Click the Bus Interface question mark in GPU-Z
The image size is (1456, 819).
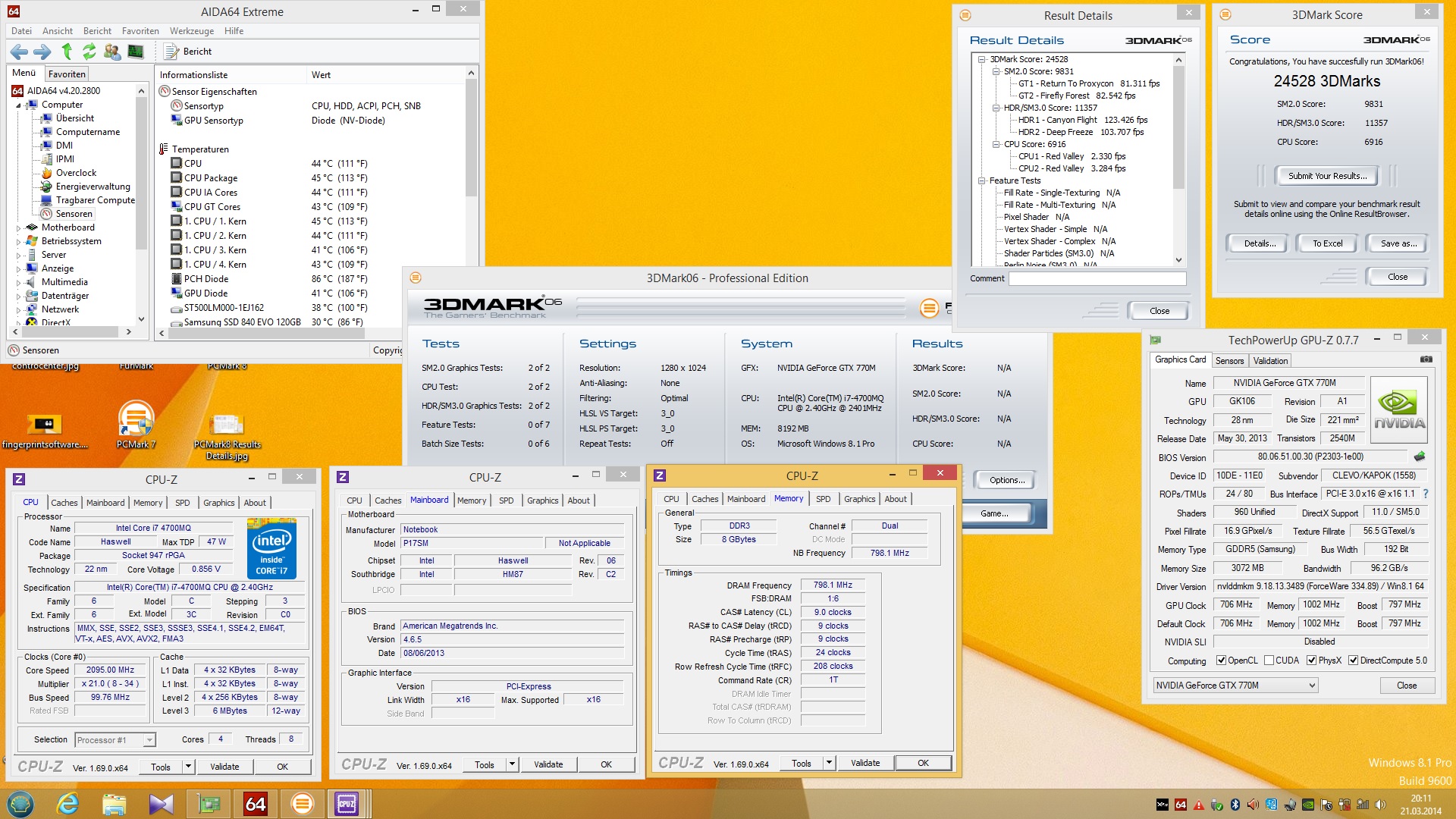pos(1426,494)
